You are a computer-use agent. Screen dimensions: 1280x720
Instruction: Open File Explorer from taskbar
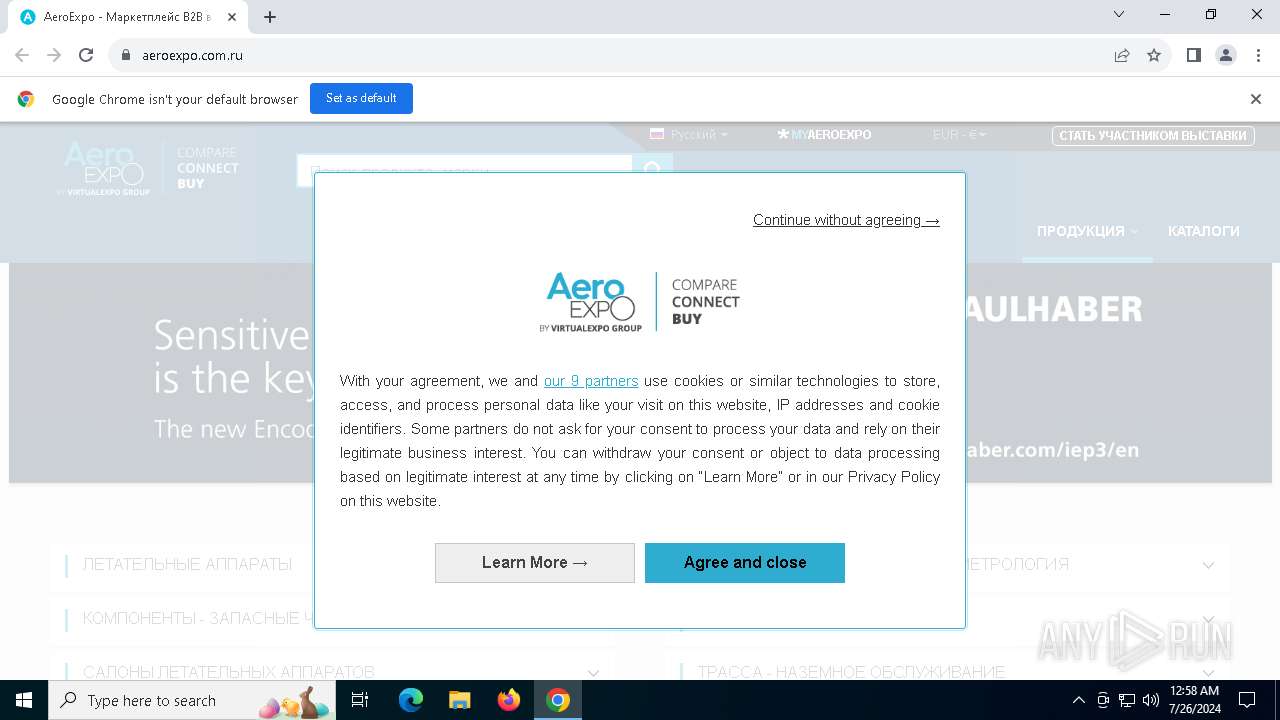click(460, 700)
